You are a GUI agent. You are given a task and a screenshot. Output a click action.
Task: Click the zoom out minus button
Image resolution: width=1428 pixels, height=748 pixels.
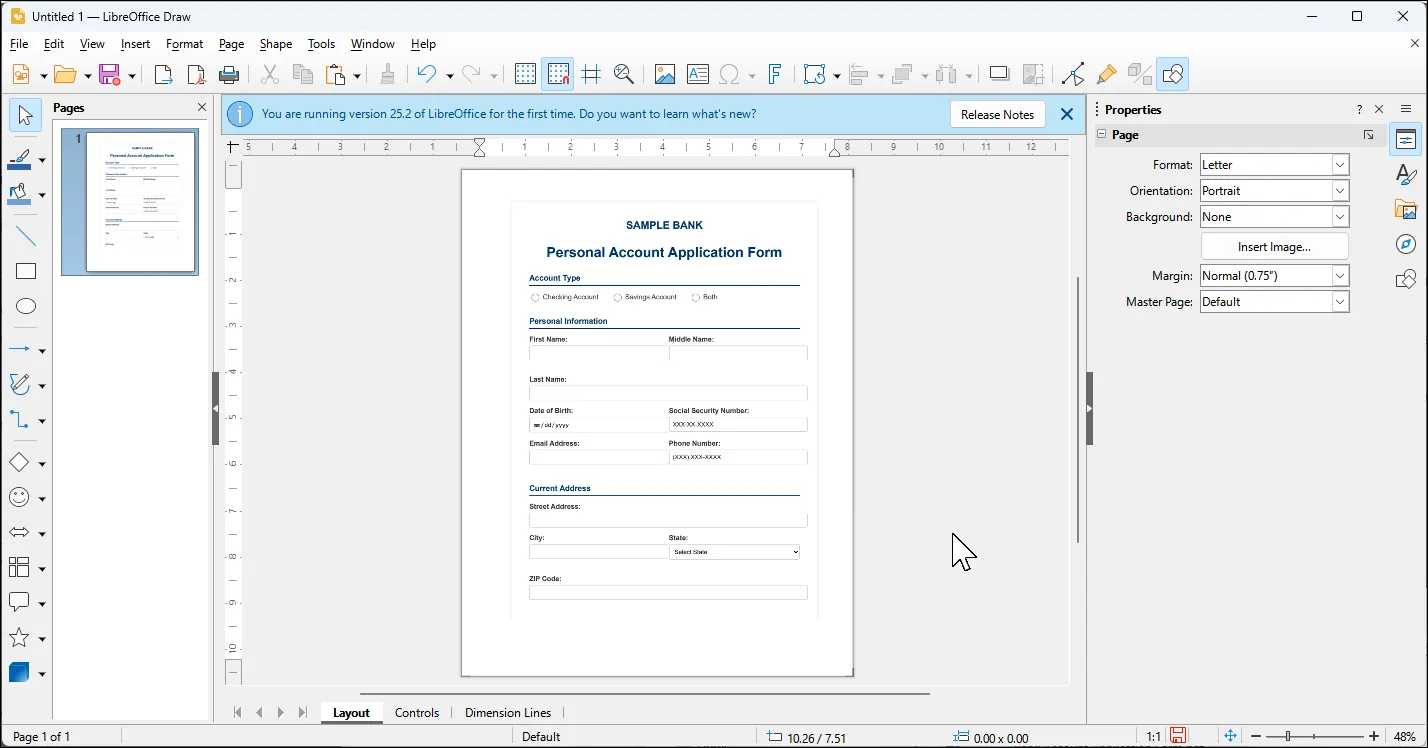(1257, 736)
